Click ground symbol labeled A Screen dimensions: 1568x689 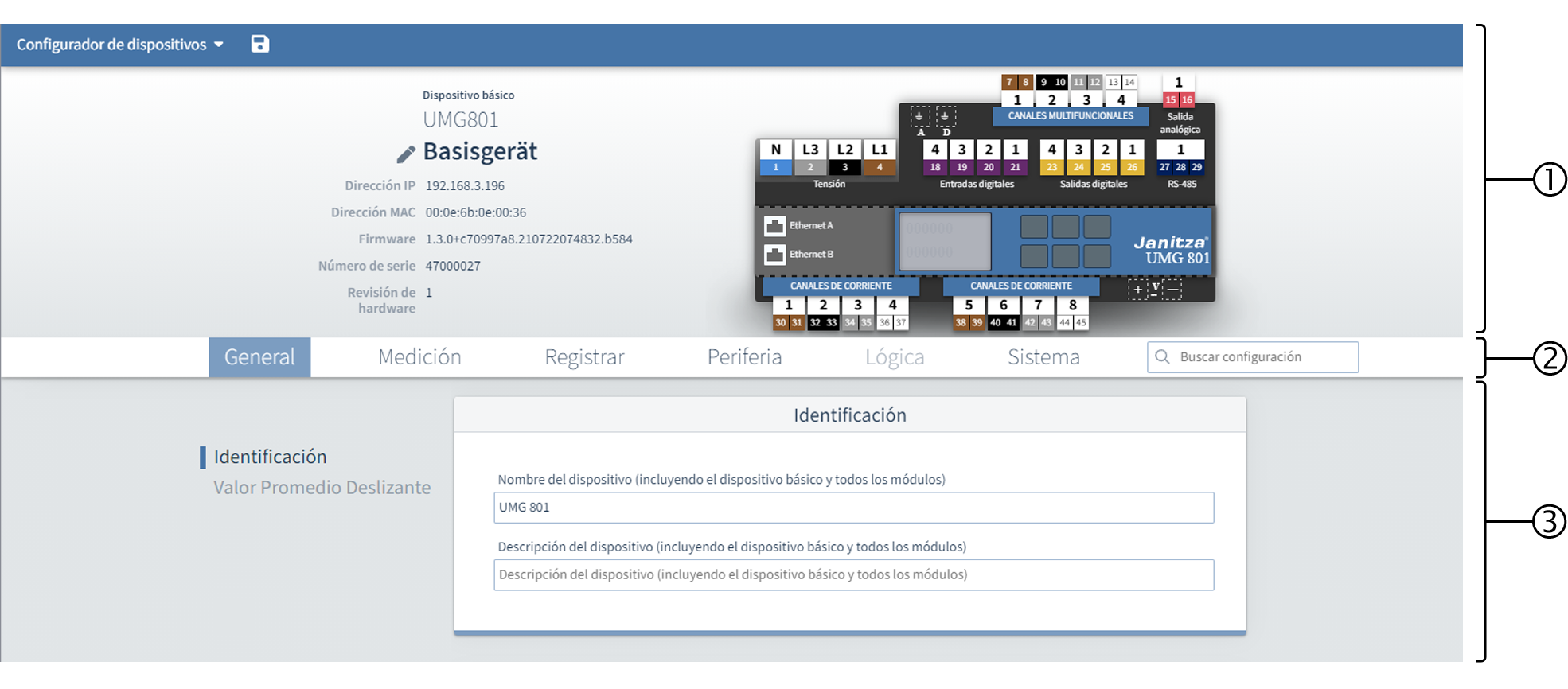[920, 117]
